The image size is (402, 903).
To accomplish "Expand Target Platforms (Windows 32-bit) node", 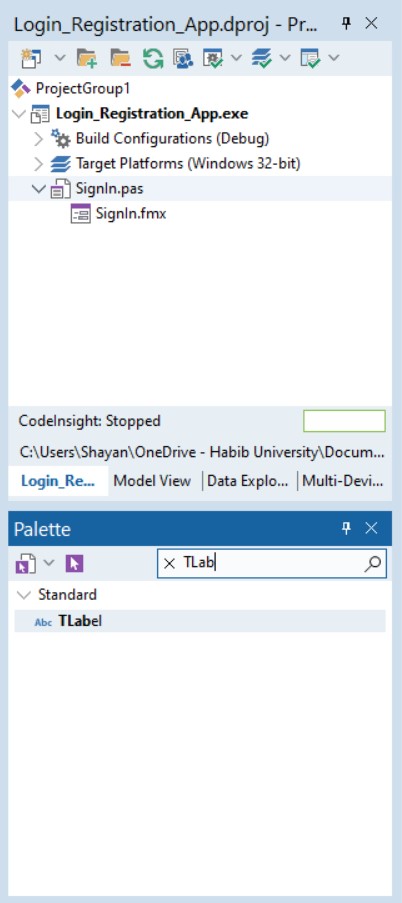I will (x=39, y=164).
